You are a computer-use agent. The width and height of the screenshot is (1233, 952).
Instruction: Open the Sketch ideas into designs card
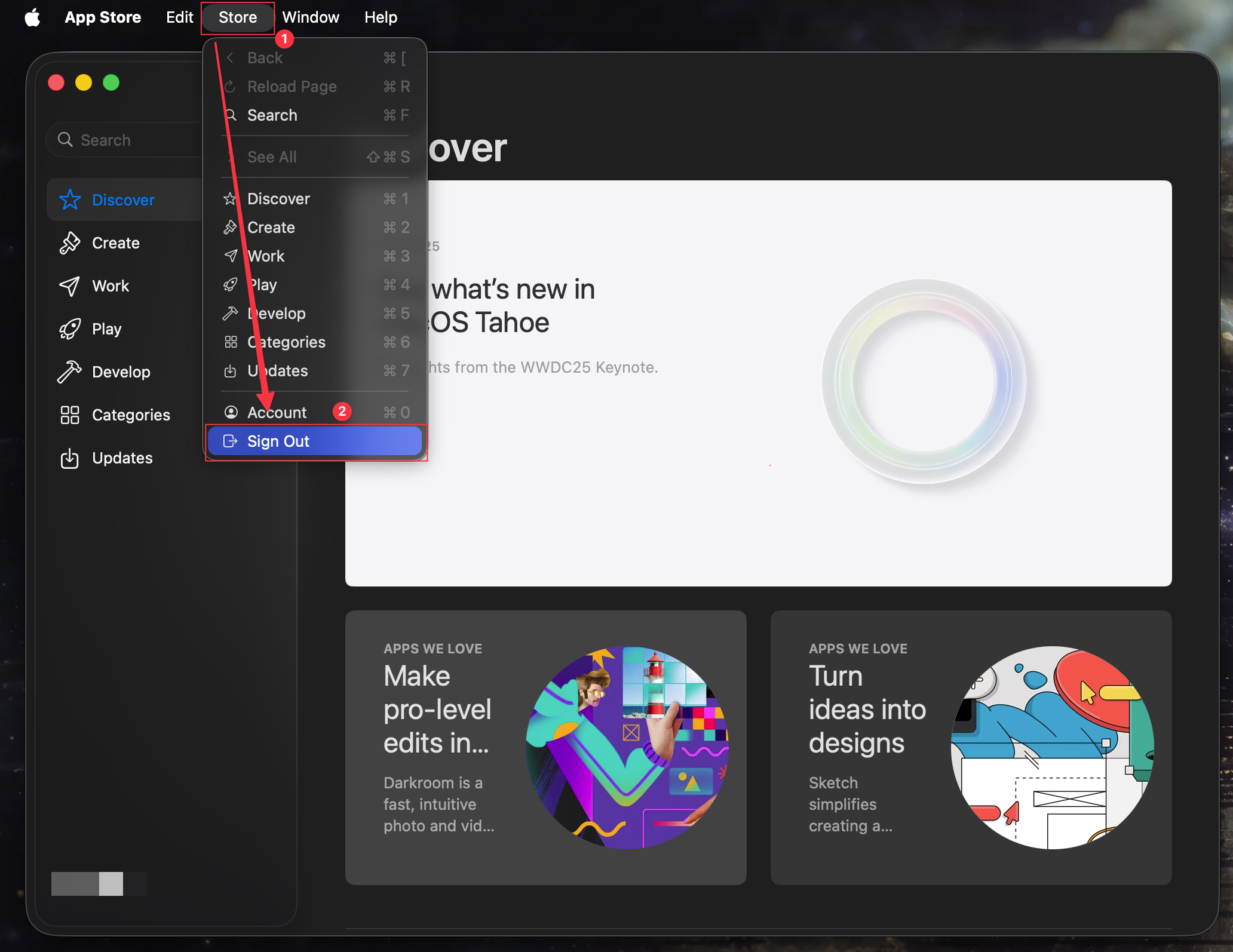point(971,747)
